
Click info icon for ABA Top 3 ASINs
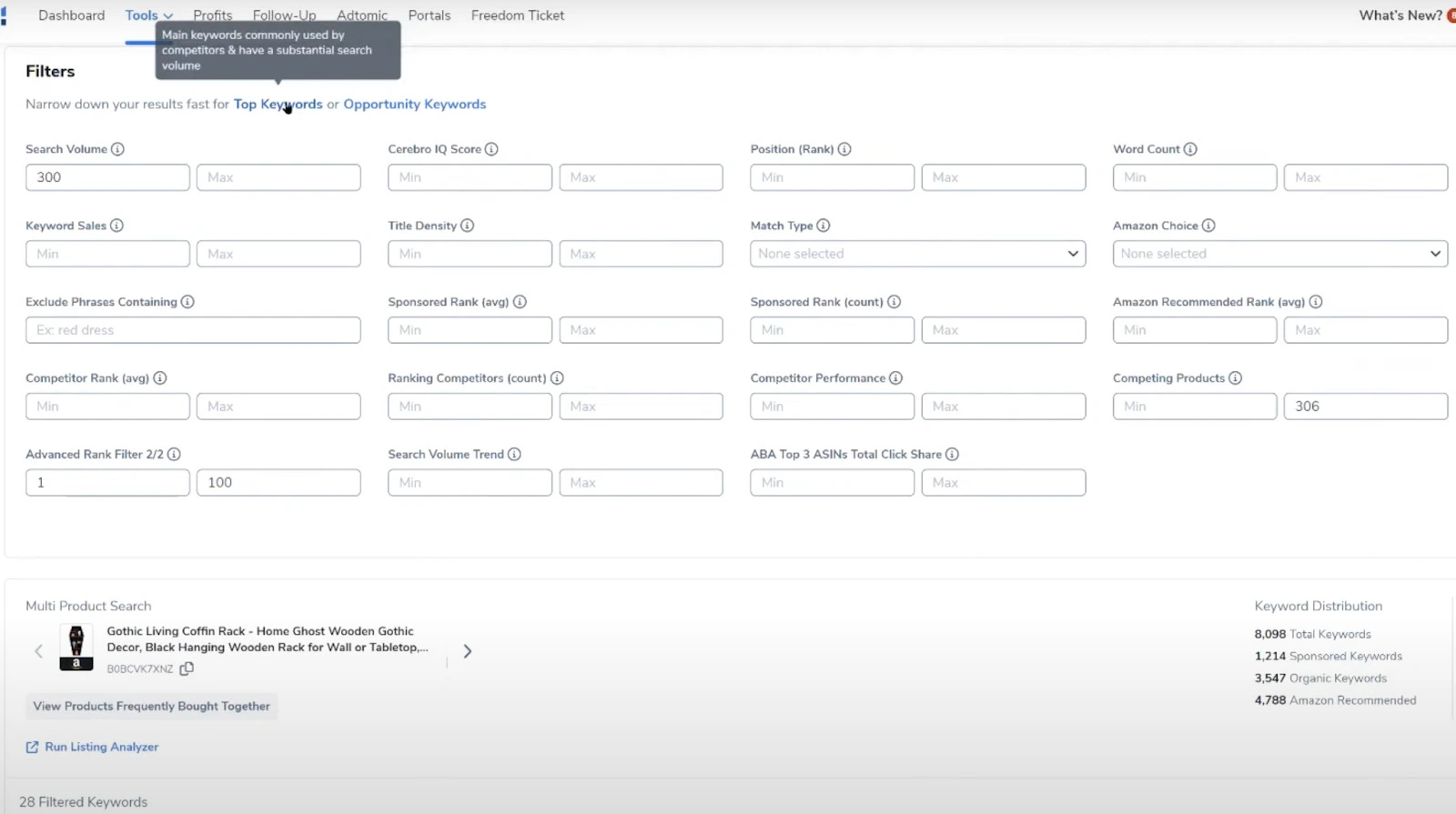(952, 455)
